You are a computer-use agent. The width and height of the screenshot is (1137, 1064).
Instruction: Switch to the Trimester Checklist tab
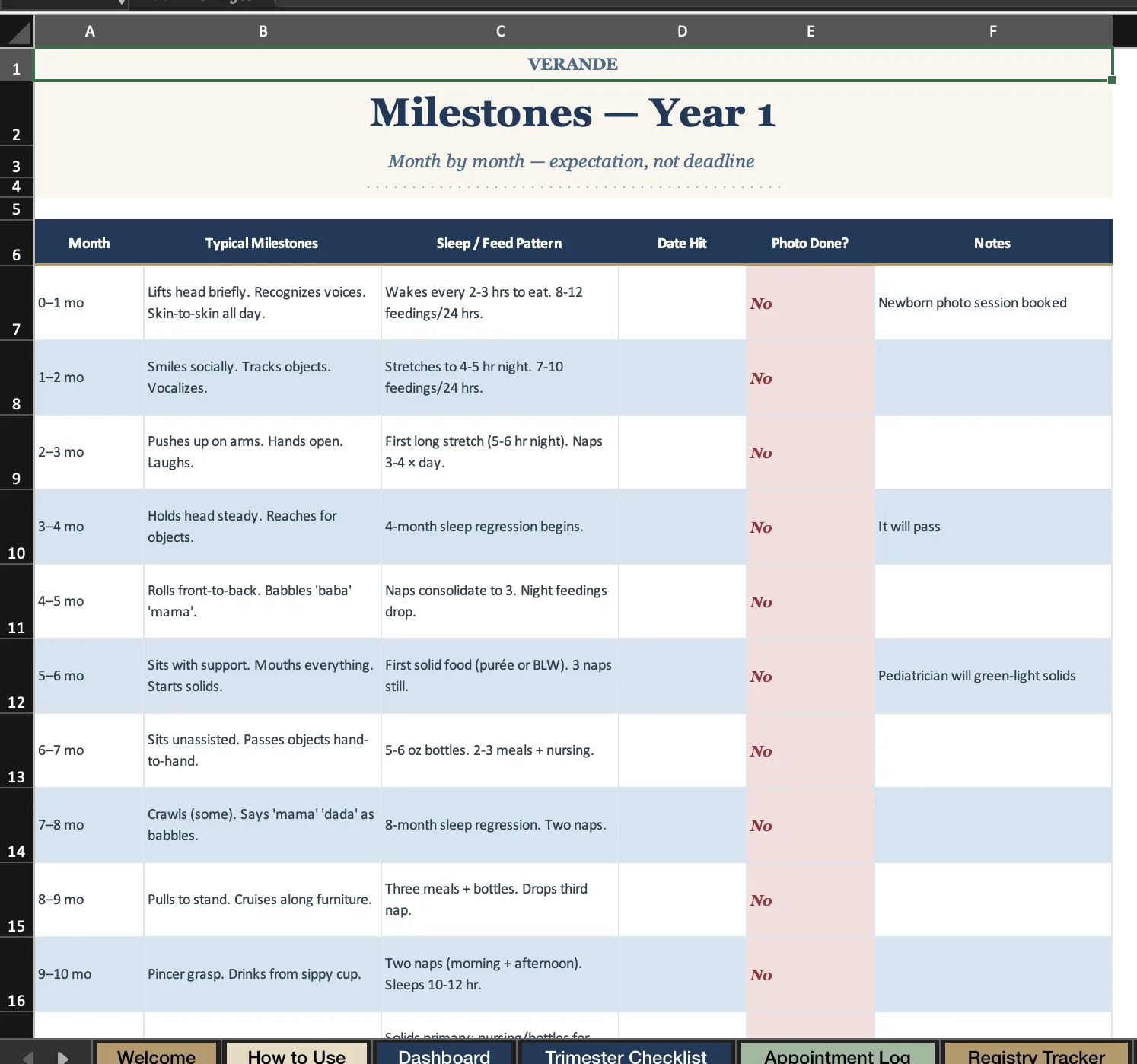[x=626, y=1055]
